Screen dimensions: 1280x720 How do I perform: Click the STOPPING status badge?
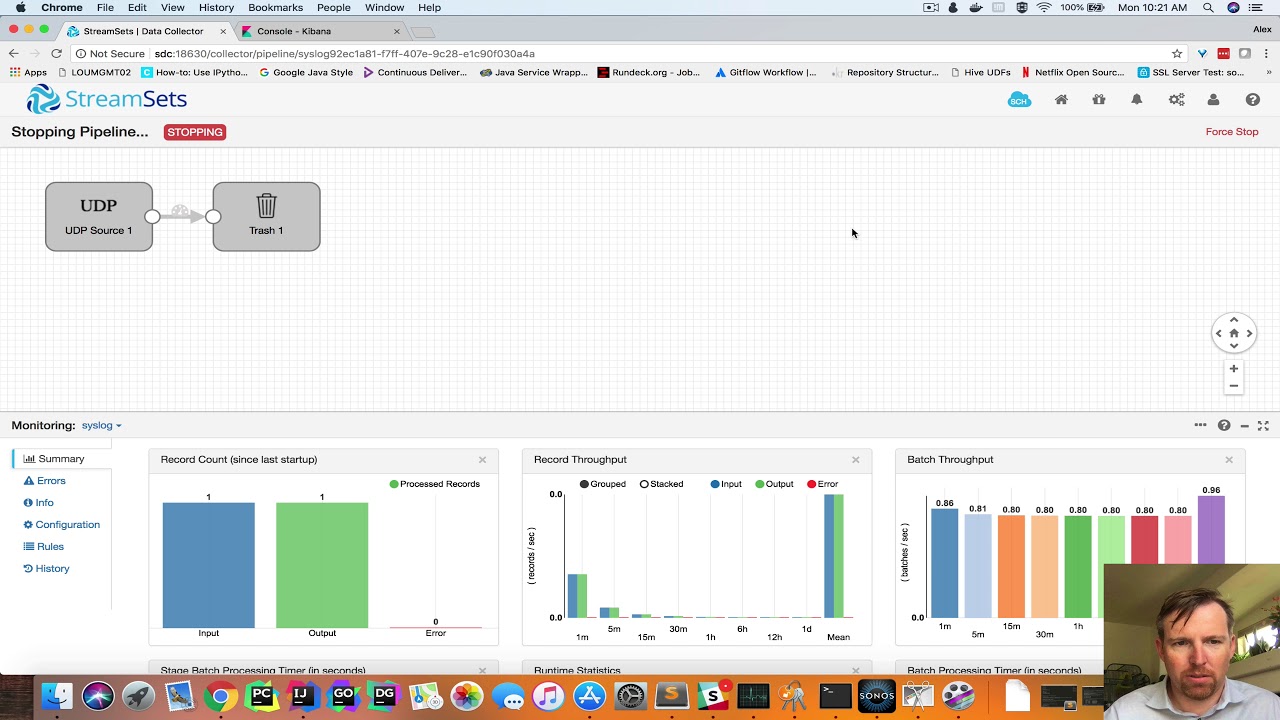click(195, 132)
